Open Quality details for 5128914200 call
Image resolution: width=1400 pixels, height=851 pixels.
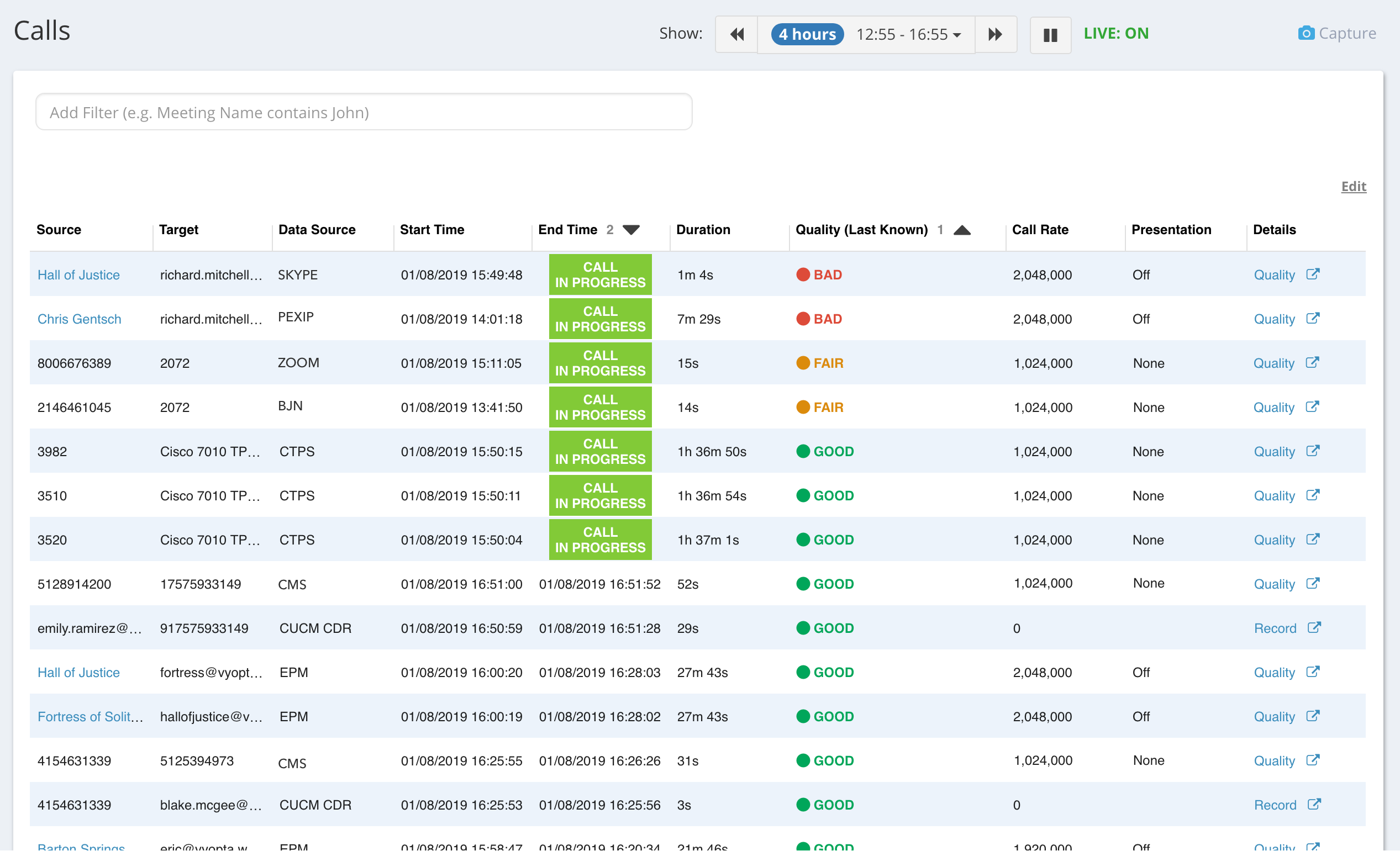(x=1274, y=585)
